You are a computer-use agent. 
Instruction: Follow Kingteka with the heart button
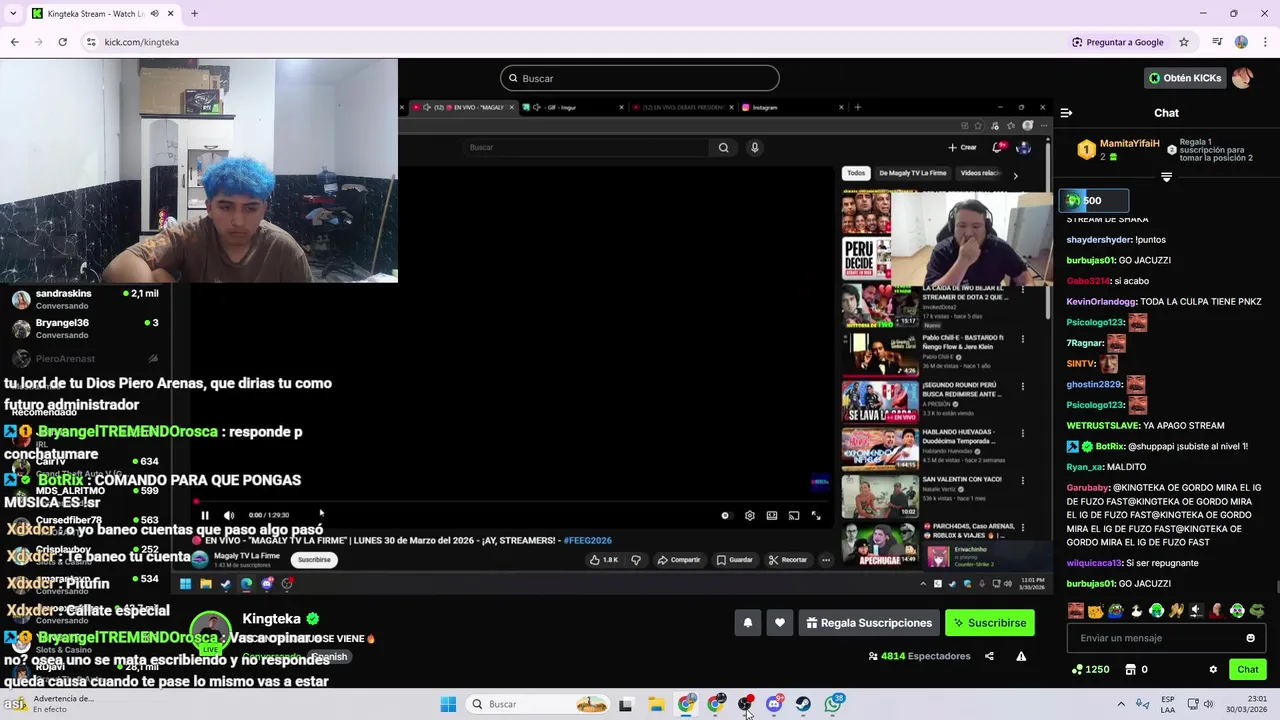(780, 623)
